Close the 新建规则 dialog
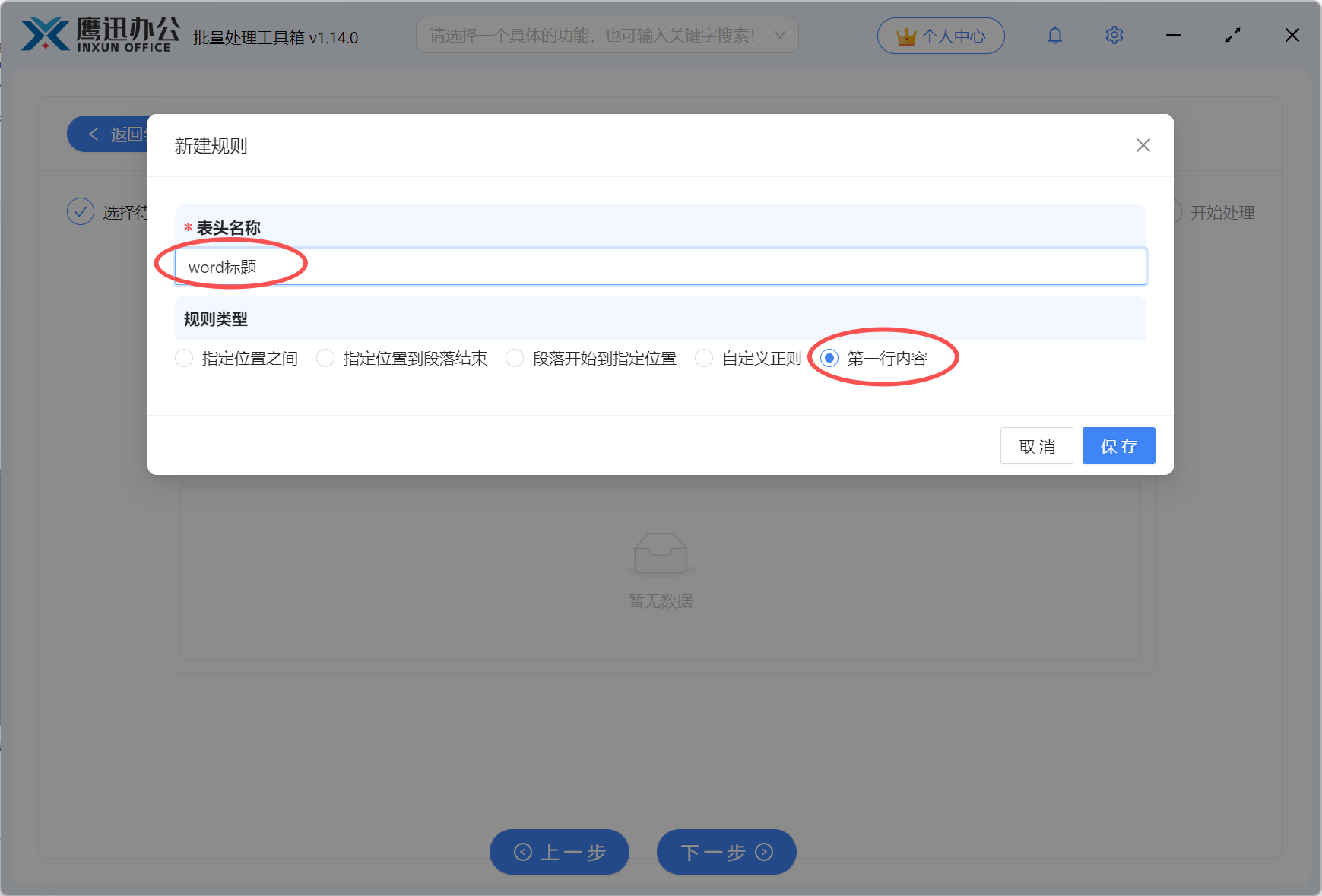The image size is (1322, 896). click(x=1143, y=145)
